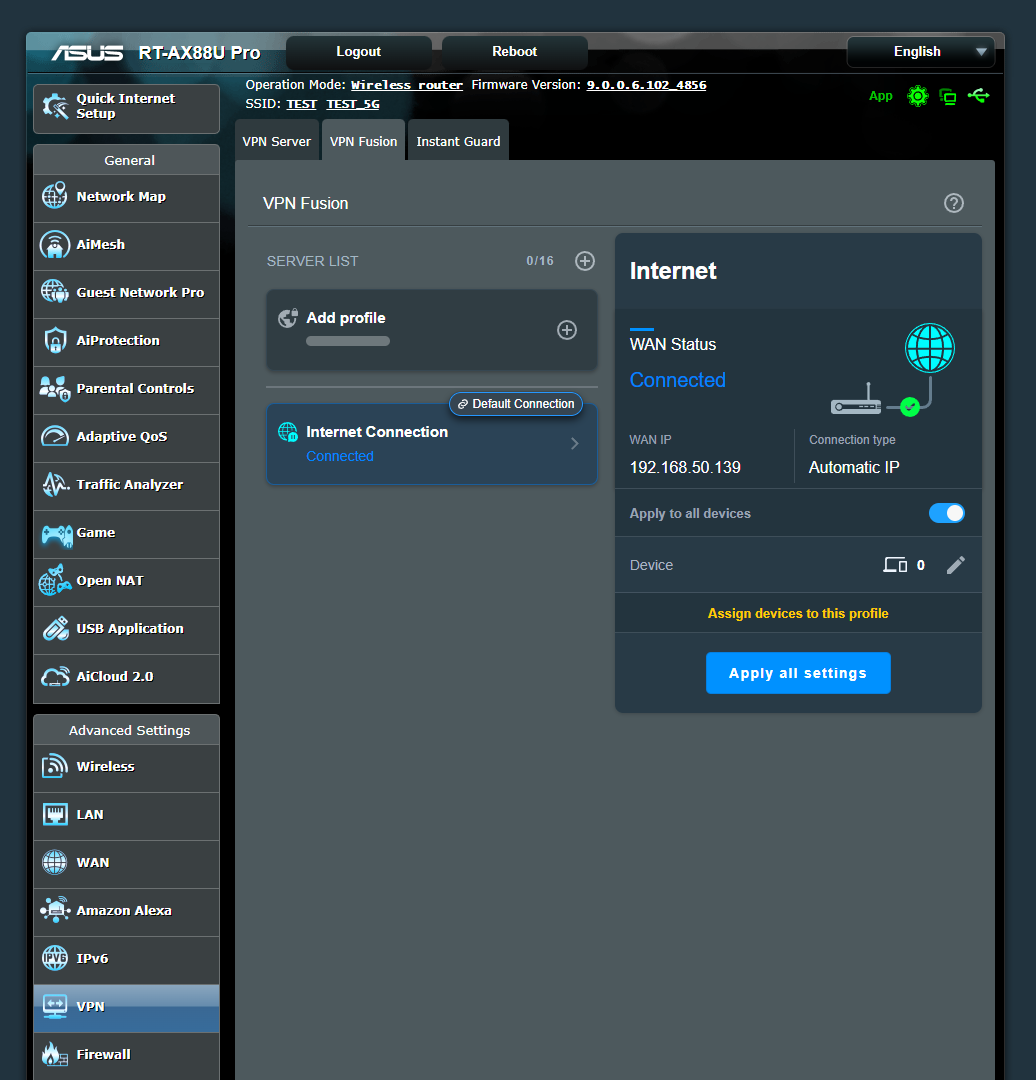
Task: Click the App link in header
Action: tap(880, 96)
